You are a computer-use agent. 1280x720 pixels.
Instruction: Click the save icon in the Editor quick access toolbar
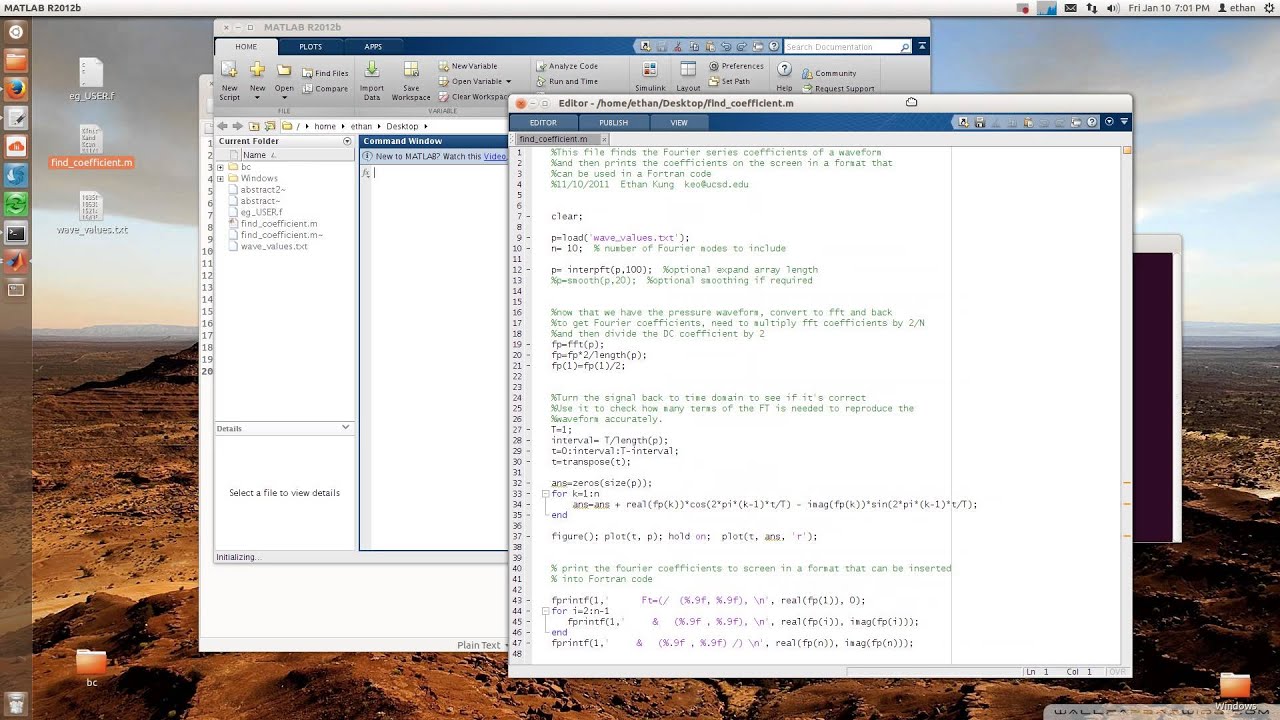[980, 122]
